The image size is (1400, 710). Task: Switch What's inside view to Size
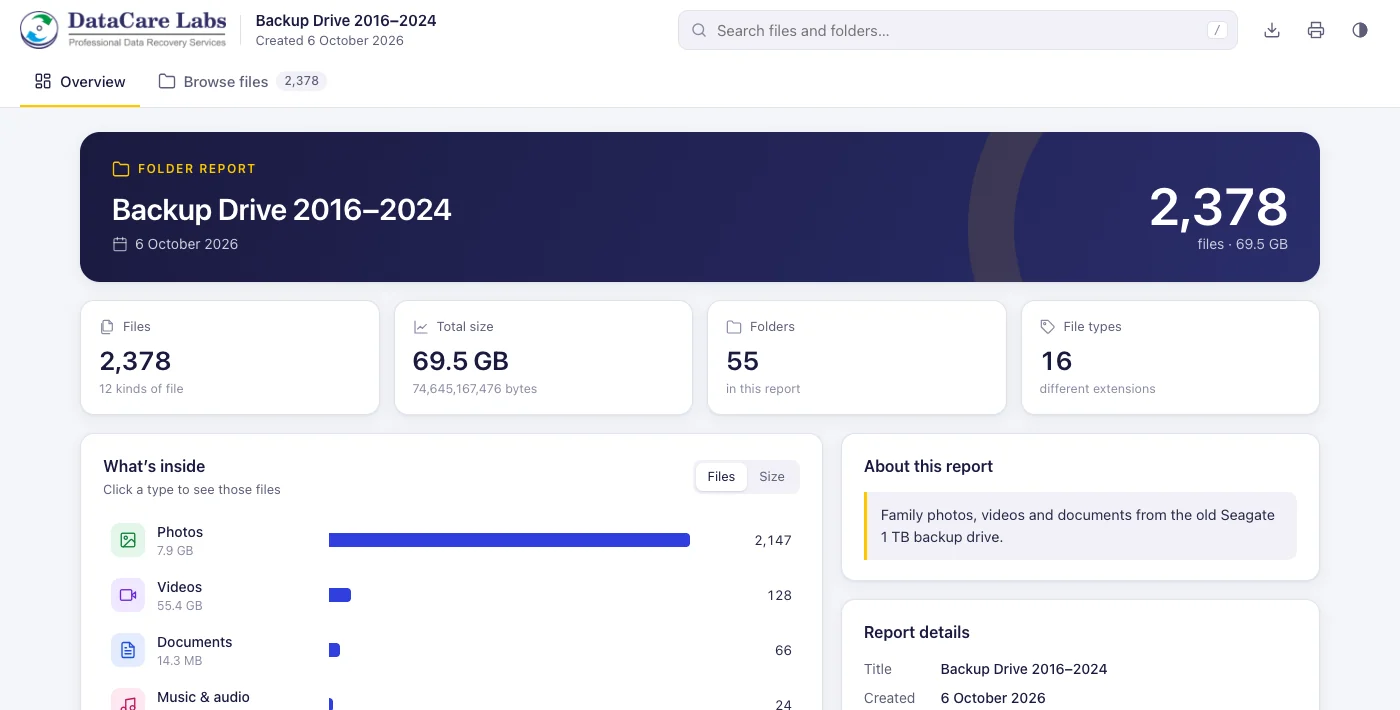click(772, 477)
